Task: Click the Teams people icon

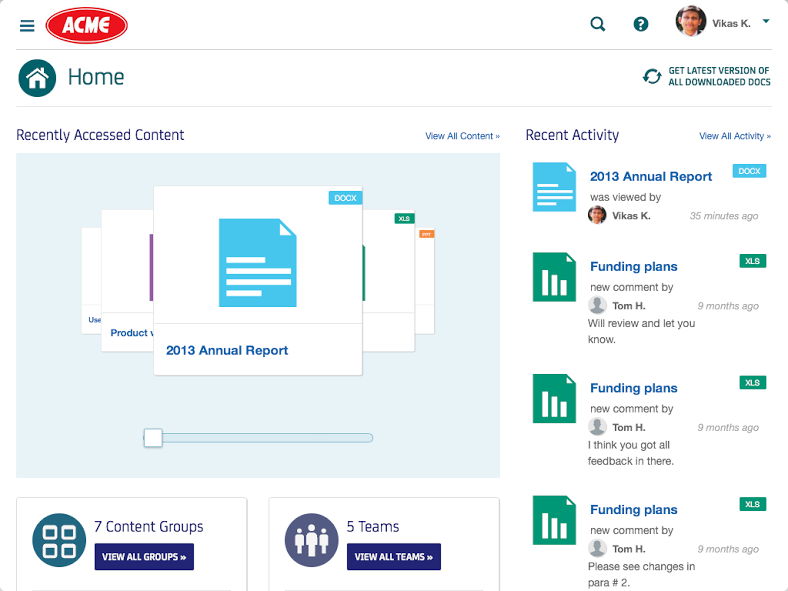Action: [x=311, y=540]
